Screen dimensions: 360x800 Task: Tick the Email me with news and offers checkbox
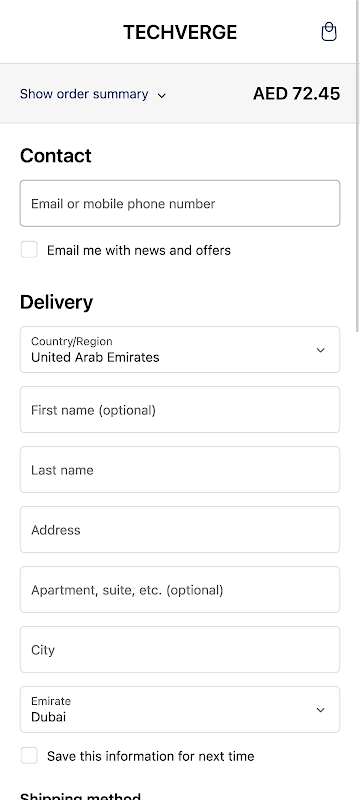pyautogui.click(x=29, y=250)
